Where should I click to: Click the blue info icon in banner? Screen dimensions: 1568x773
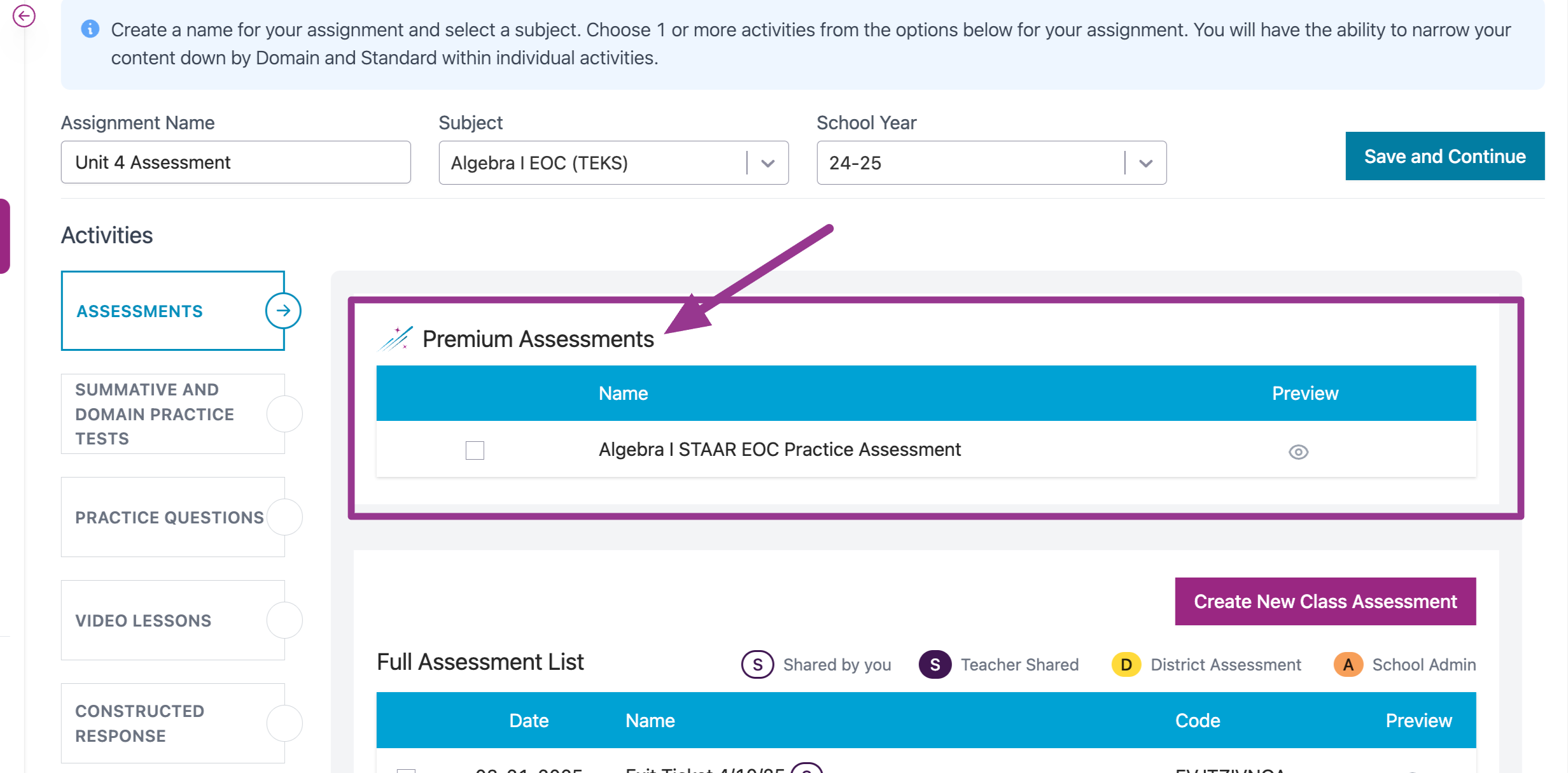click(90, 29)
